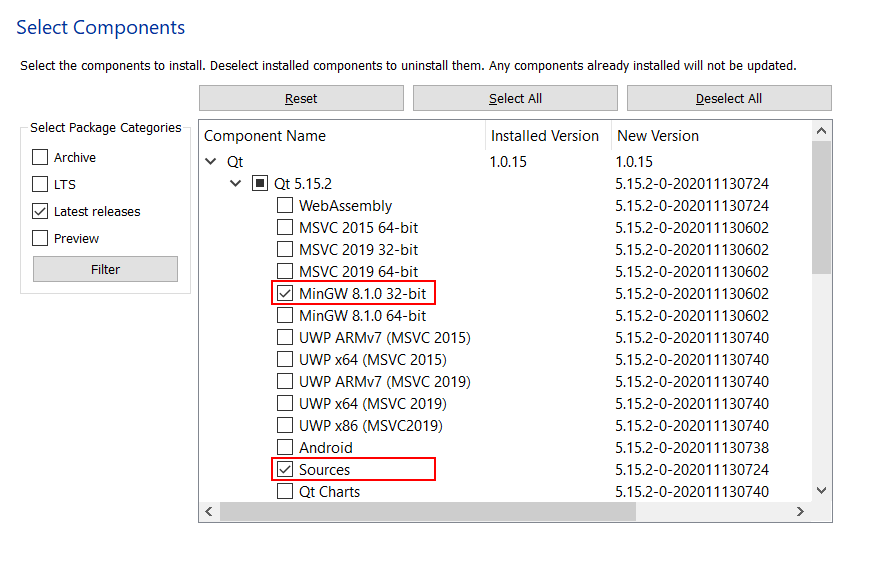Enable the Archive category checkbox
Image resolution: width=891 pixels, height=562 pixels.
40,157
